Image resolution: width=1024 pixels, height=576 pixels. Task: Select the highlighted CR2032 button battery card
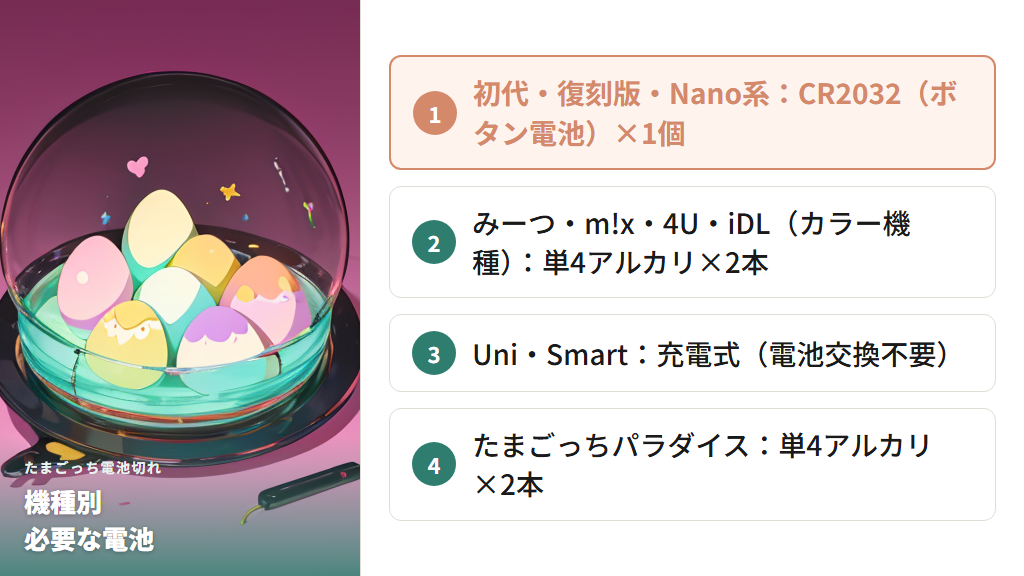692,113
